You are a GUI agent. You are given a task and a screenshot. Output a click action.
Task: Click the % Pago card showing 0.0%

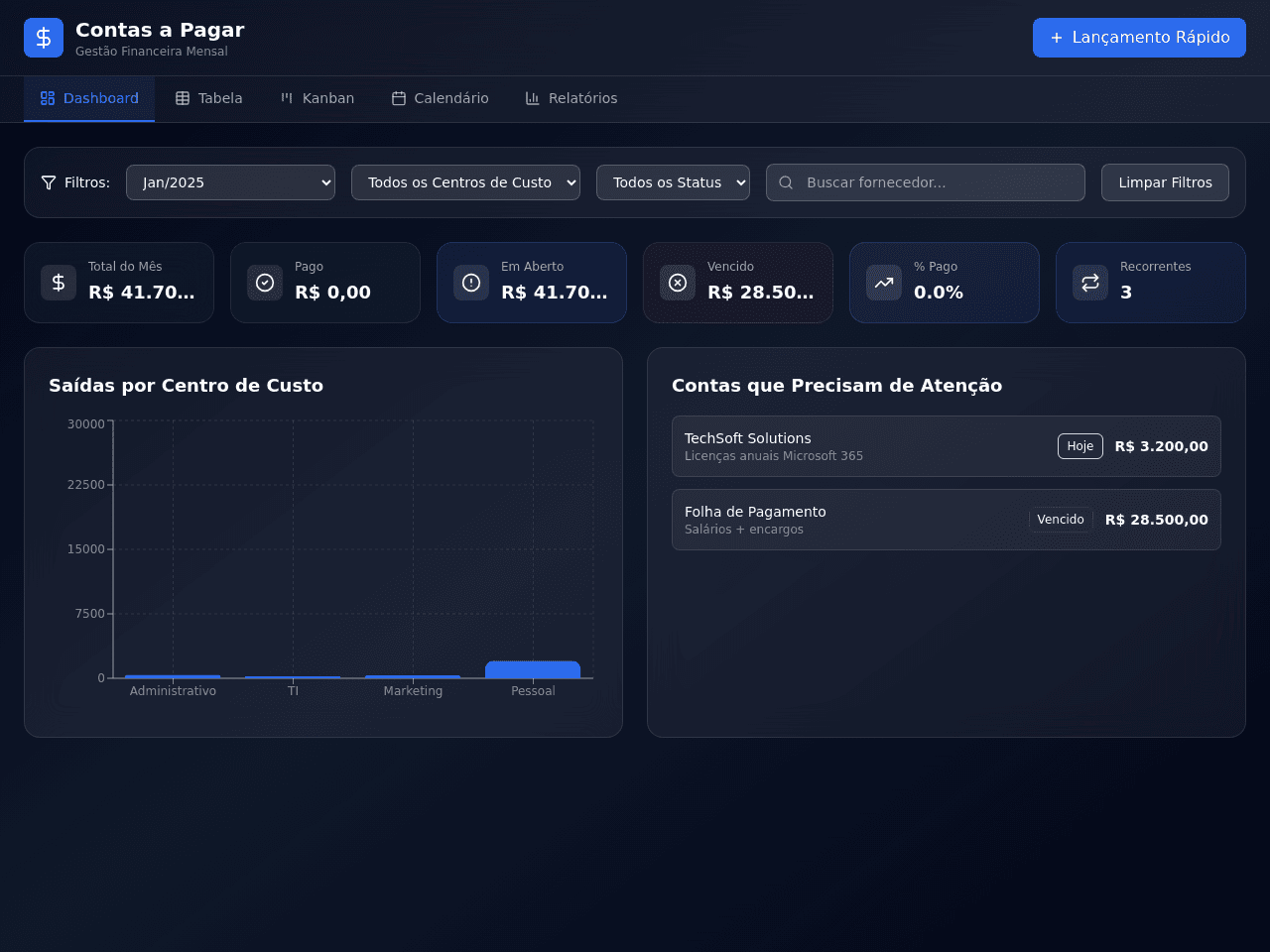coord(945,283)
